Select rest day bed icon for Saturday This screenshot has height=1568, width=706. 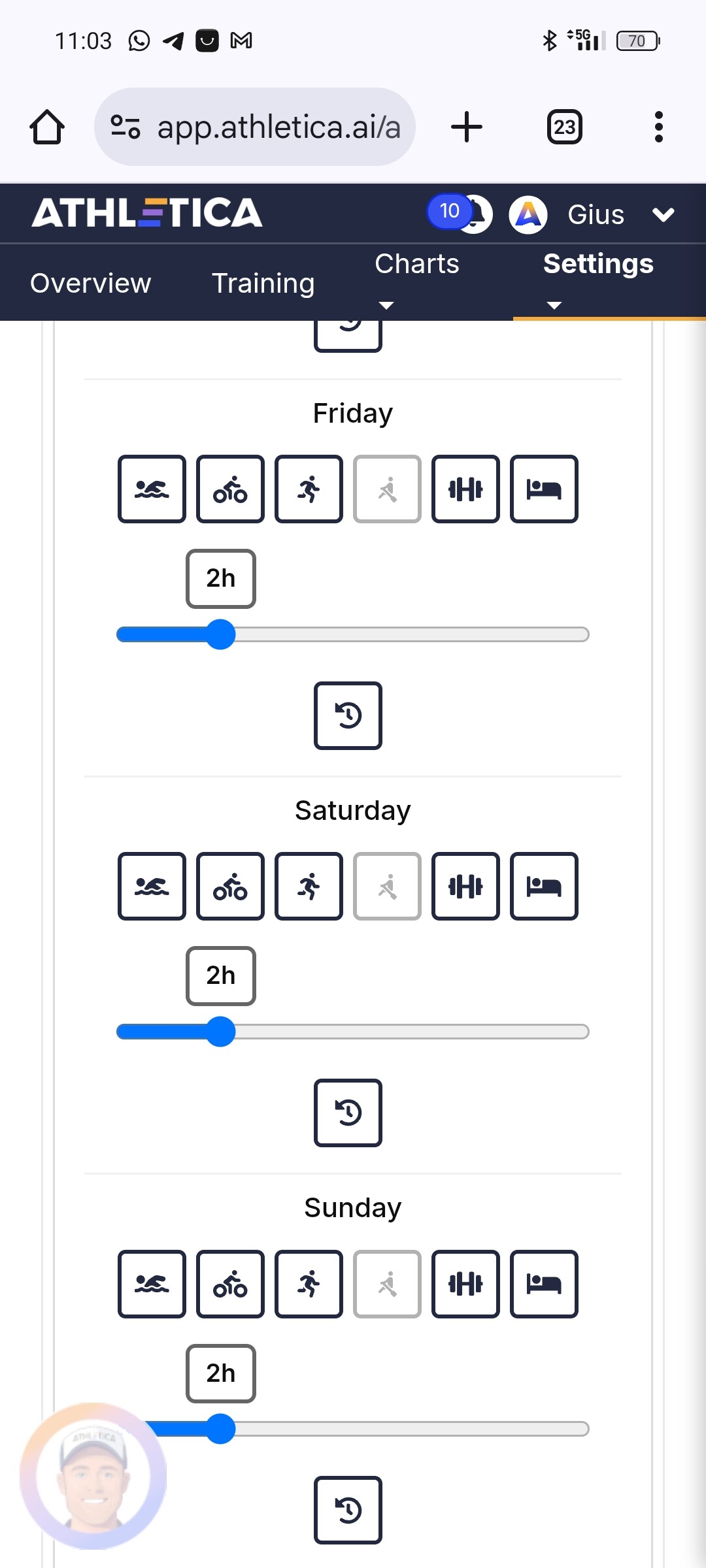click(544, 886)
